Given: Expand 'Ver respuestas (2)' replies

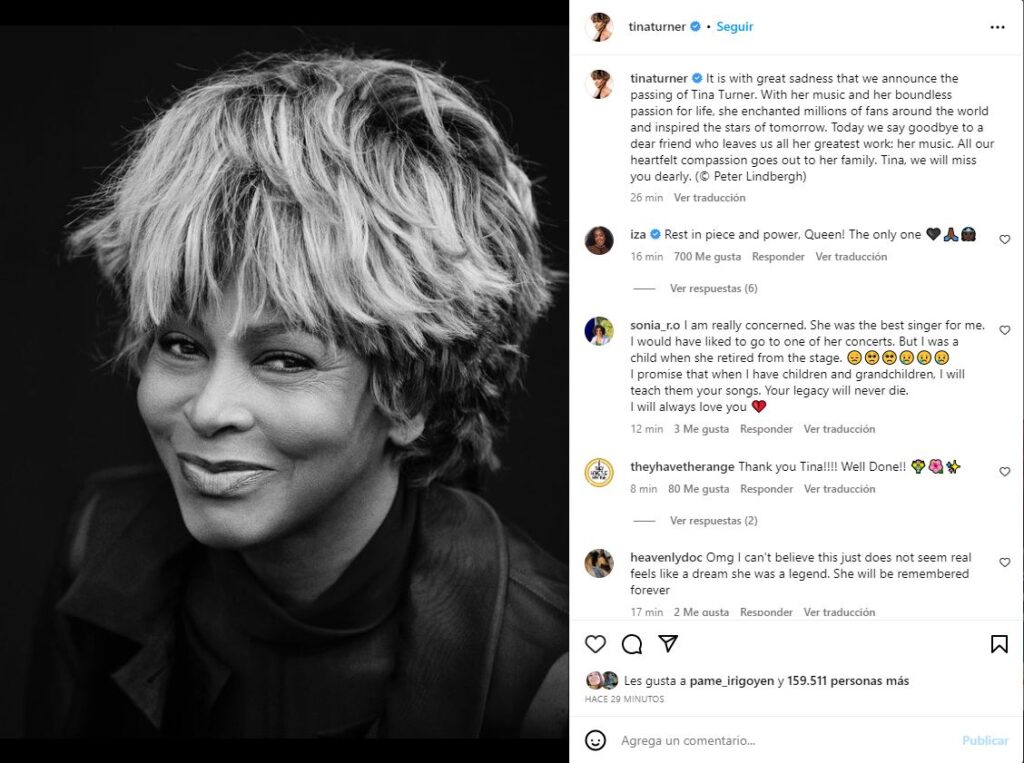Looking at the screenshot, I should point(713,521).
